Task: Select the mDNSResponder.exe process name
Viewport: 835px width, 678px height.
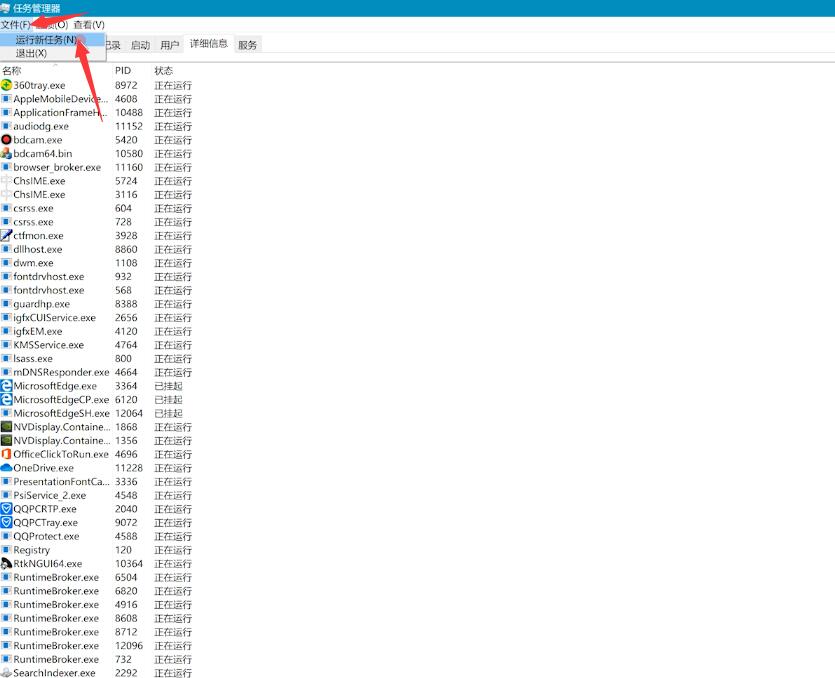Action: (61, 372)
